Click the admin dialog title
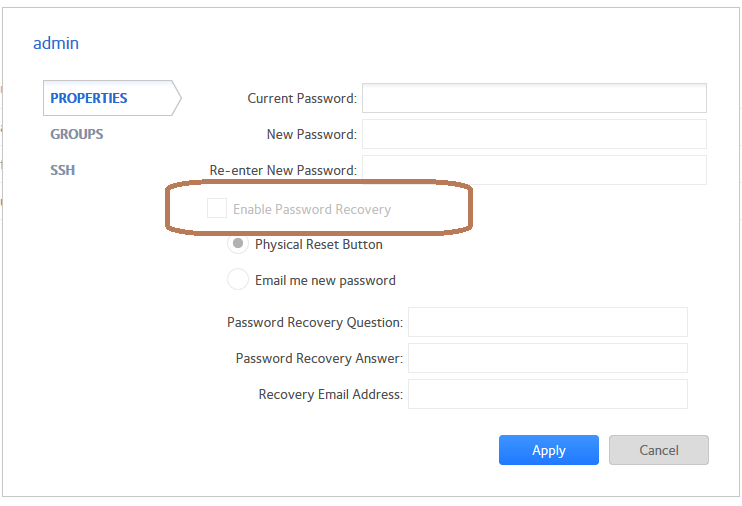 click(56, 43)
